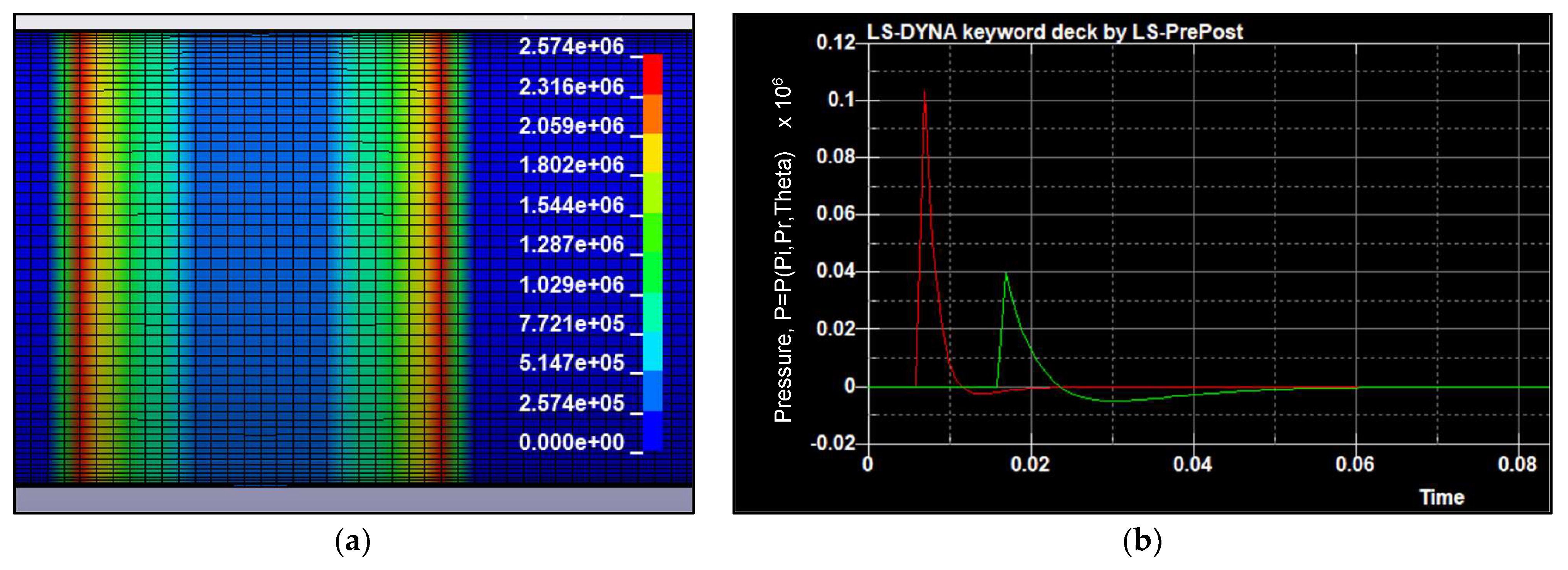The image size is (1568, 570).
Task: Select the 0.000e+00 legend minimum value
Action: (571, 442)
